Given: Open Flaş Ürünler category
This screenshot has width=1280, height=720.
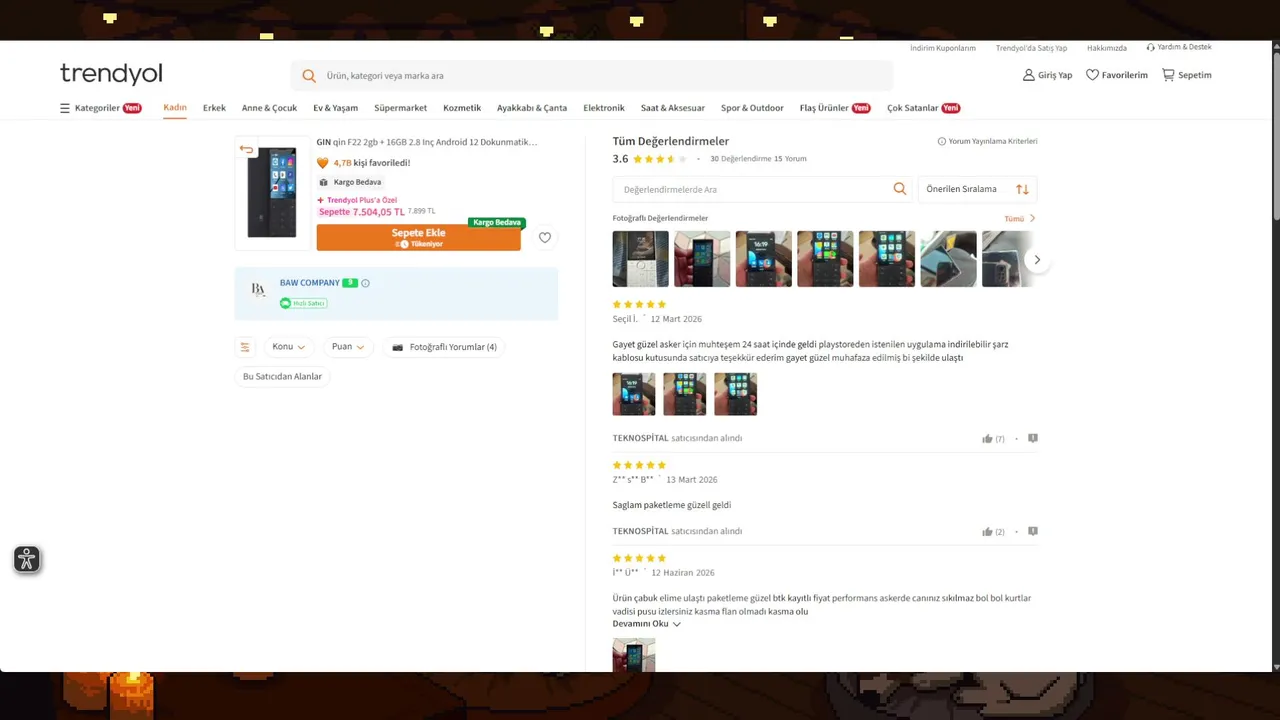Looking at the screenshot, I should click(835, 108).
